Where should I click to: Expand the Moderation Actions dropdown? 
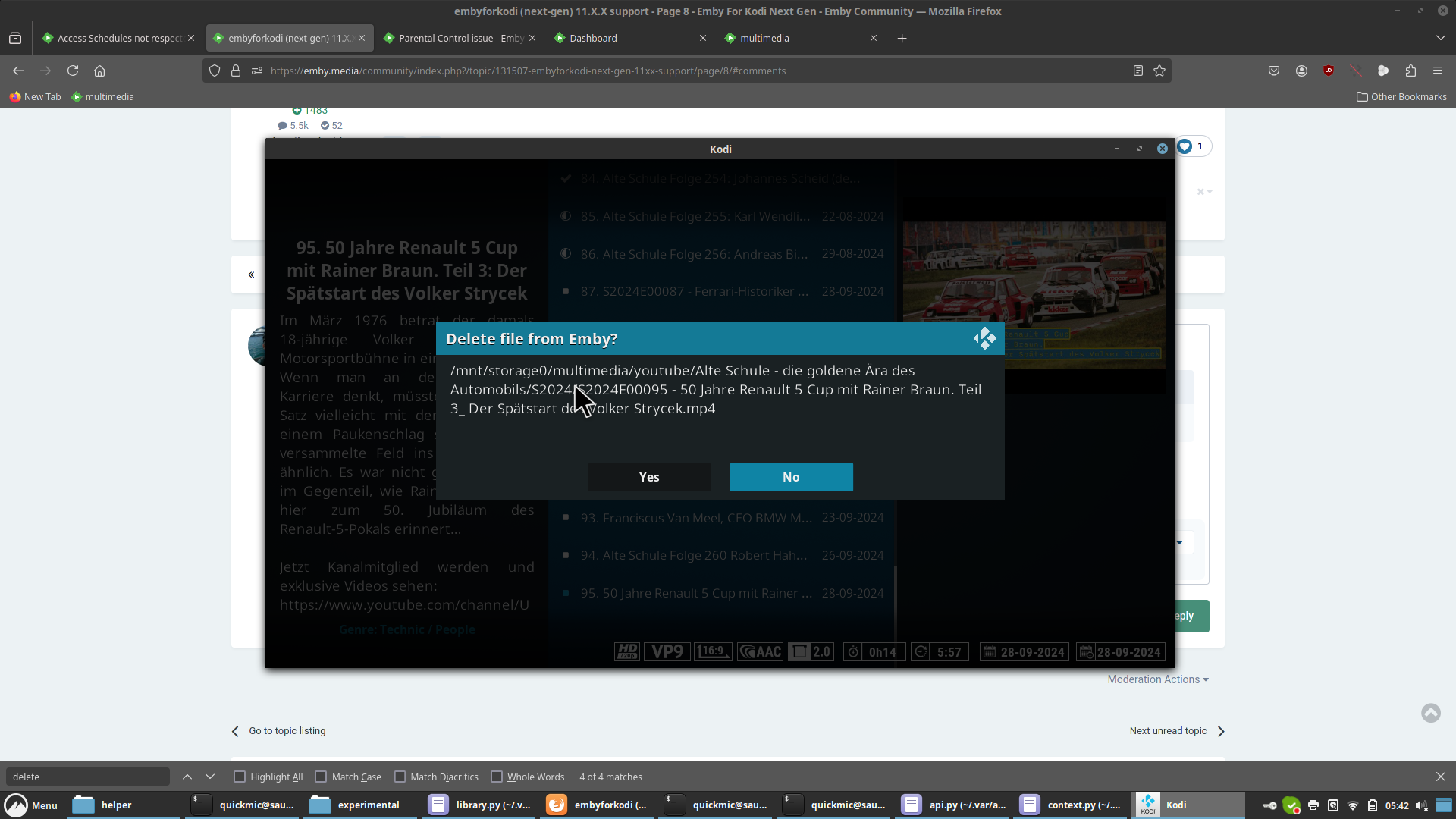[1157, 679]
